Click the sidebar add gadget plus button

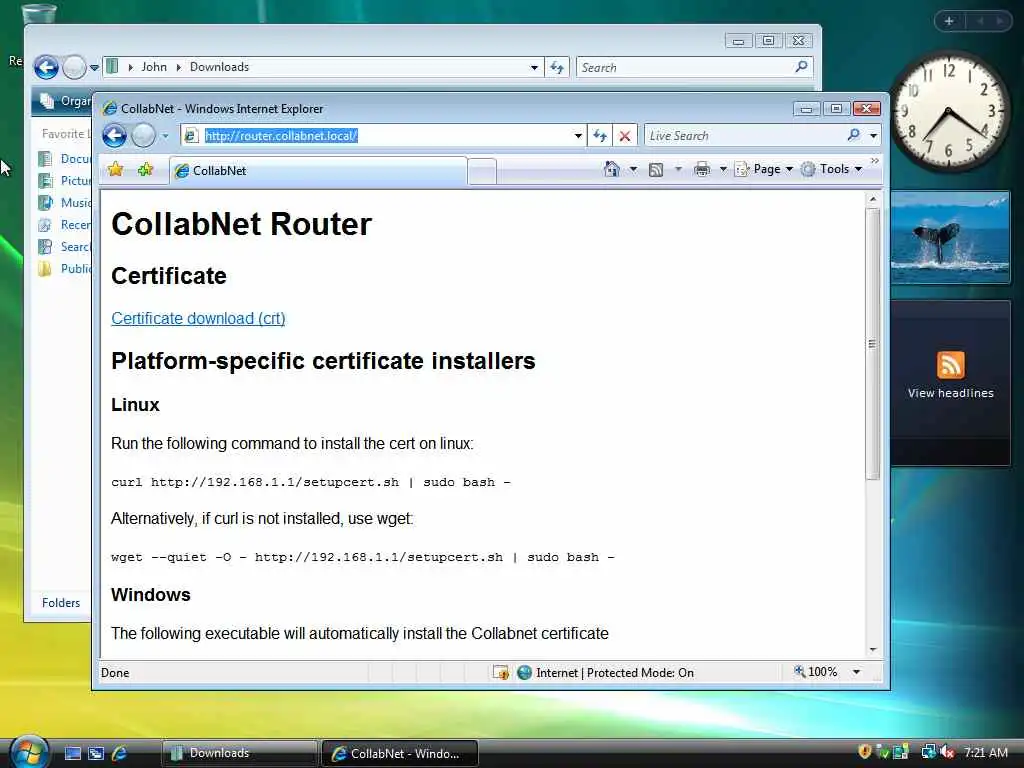tap(949, 21)
